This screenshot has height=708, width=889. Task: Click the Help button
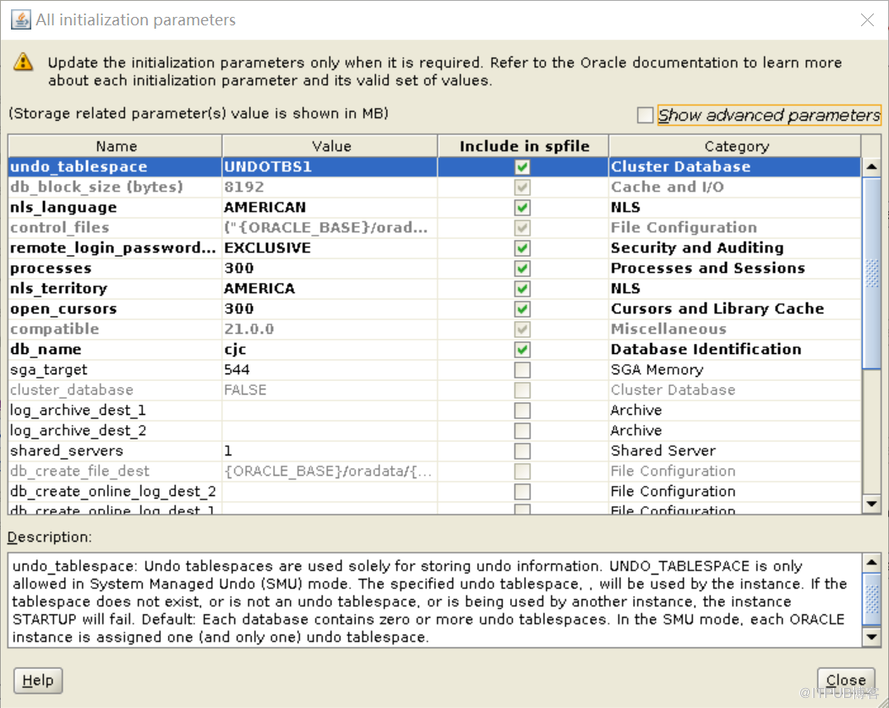[x=38, y=680]
